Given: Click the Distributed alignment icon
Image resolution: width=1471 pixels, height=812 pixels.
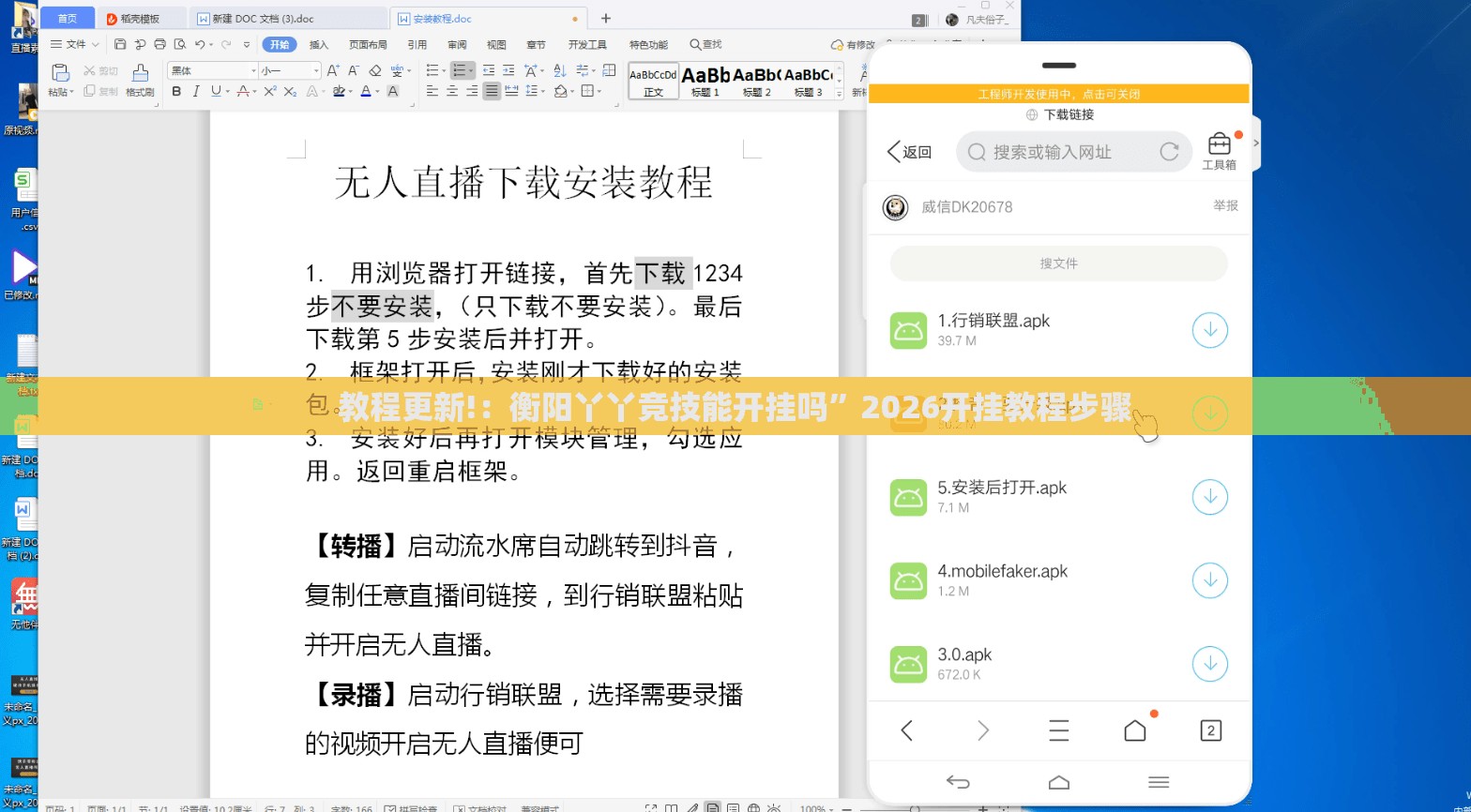Looking at the screenshot, I should (511, 91).
